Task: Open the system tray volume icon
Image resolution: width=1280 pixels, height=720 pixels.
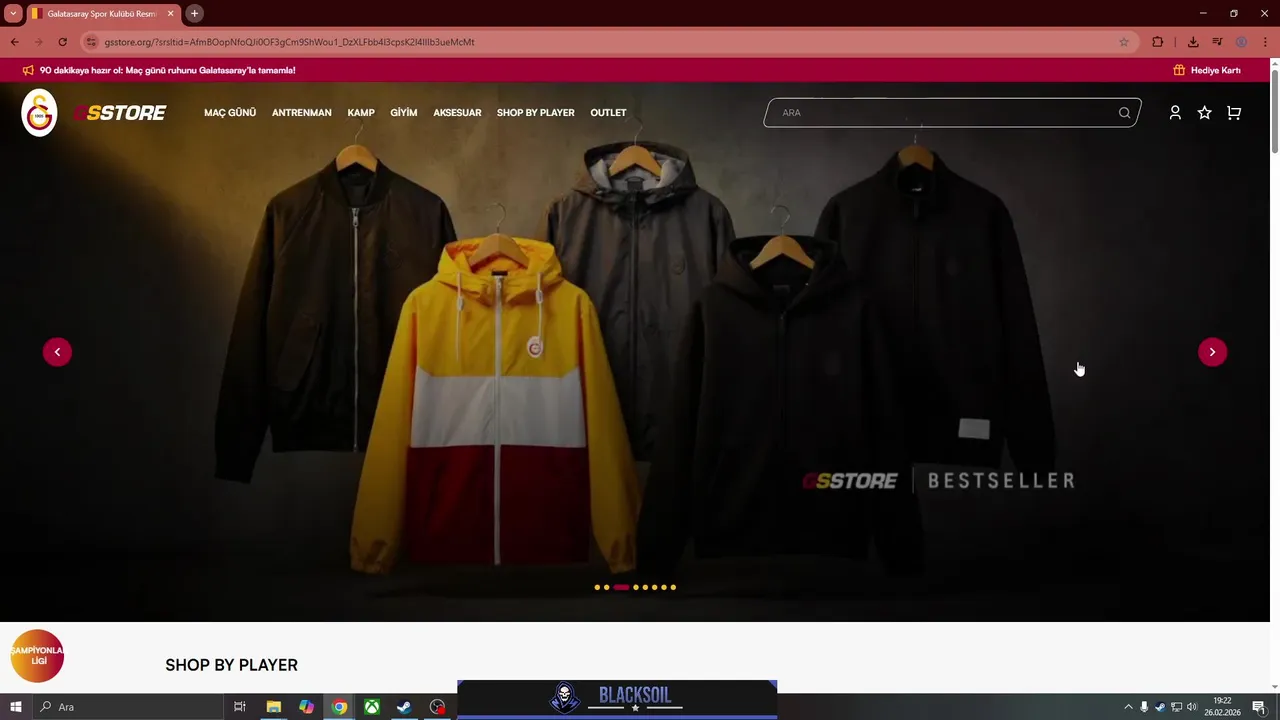Action: 1192,707
